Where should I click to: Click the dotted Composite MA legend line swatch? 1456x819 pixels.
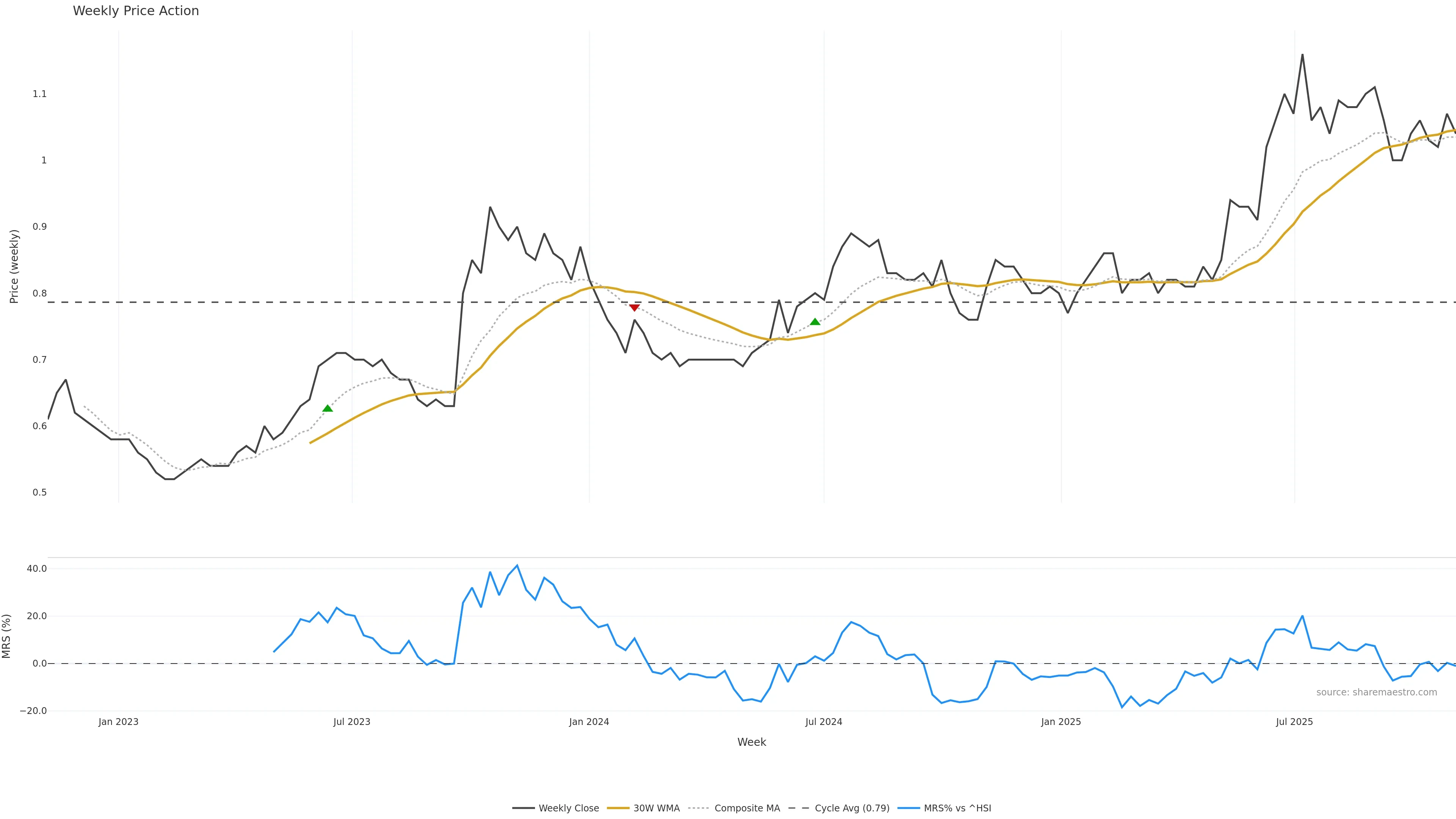pyautogui.click(x=699, y=808)
